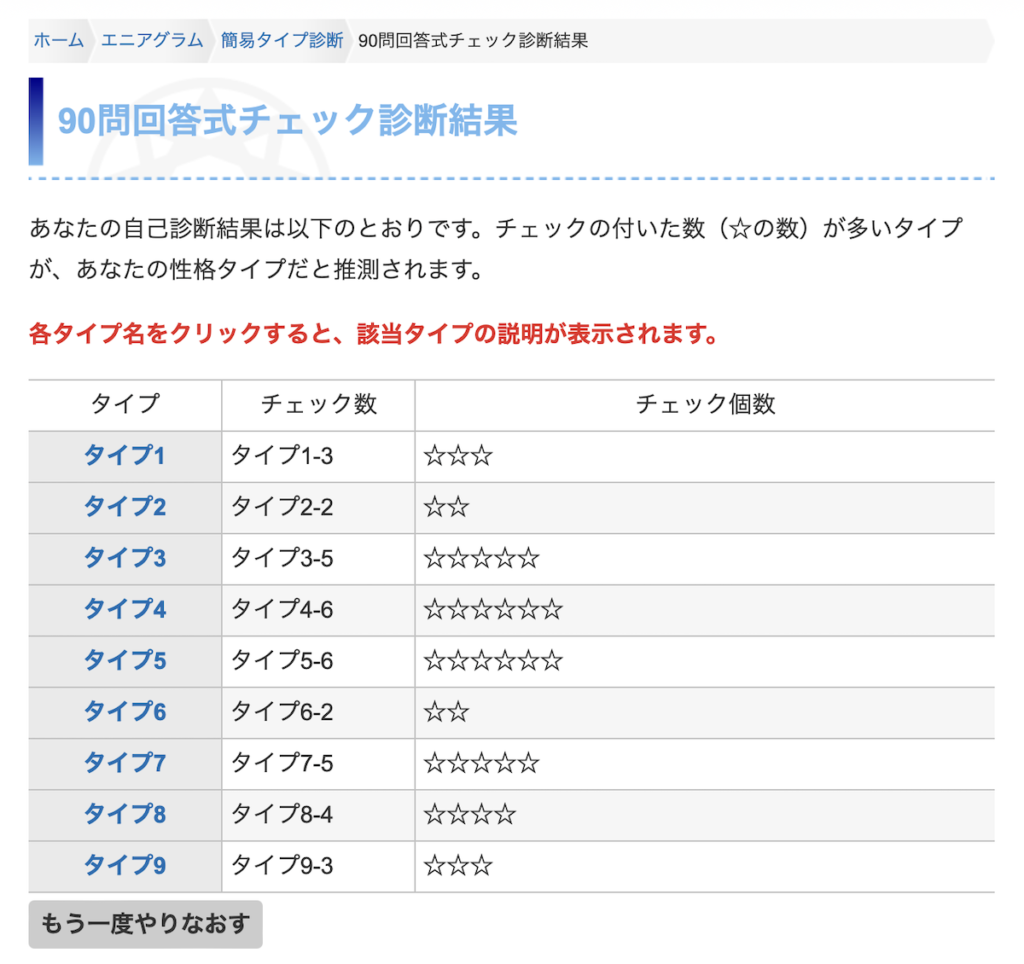The width and height of the screenshot is (1024, 964).
Task: Go to ホーム in the breadcrumb
Action: pos(59,40)
